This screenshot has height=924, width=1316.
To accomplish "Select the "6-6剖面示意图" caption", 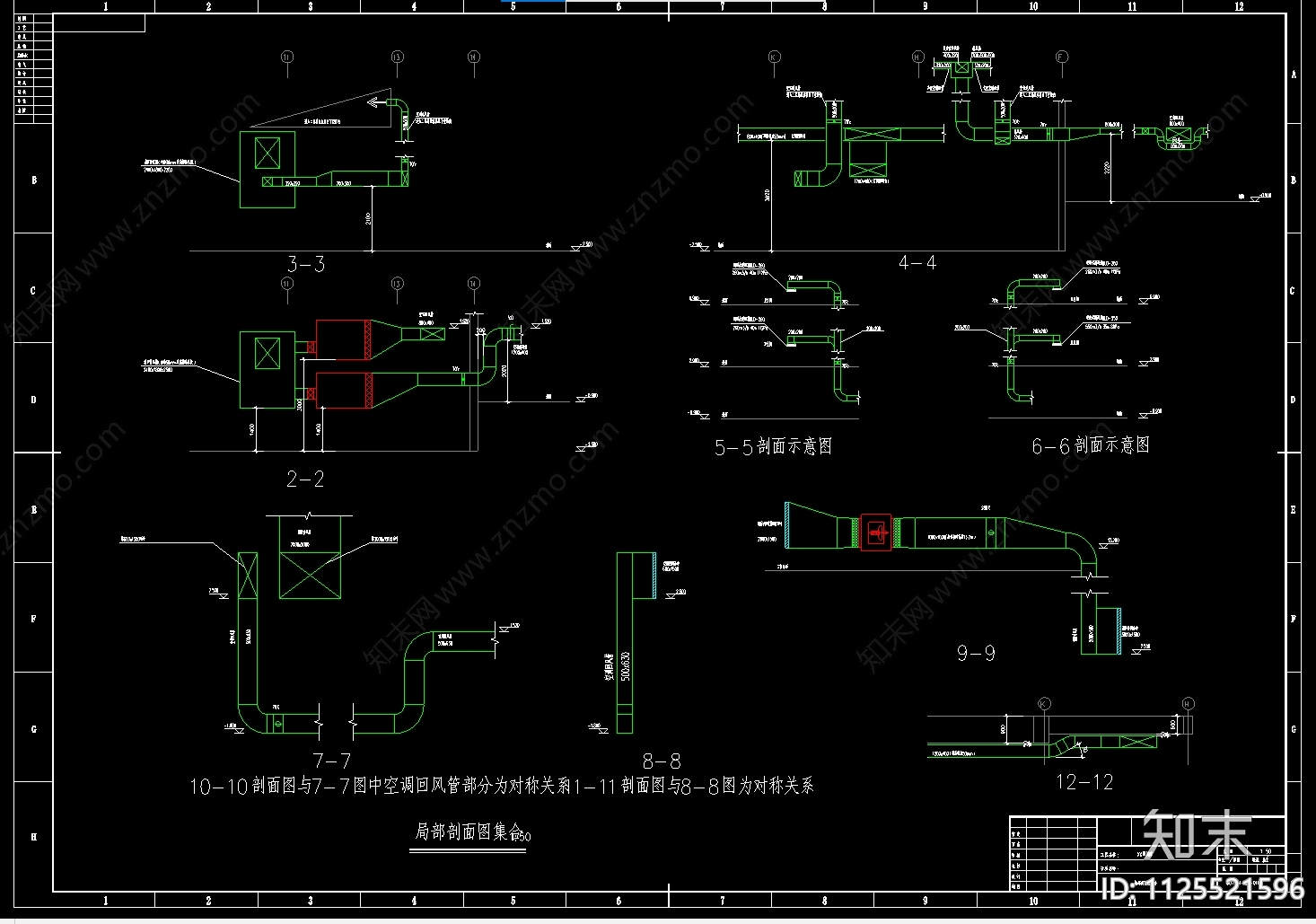I will [x=1091, y=445].
